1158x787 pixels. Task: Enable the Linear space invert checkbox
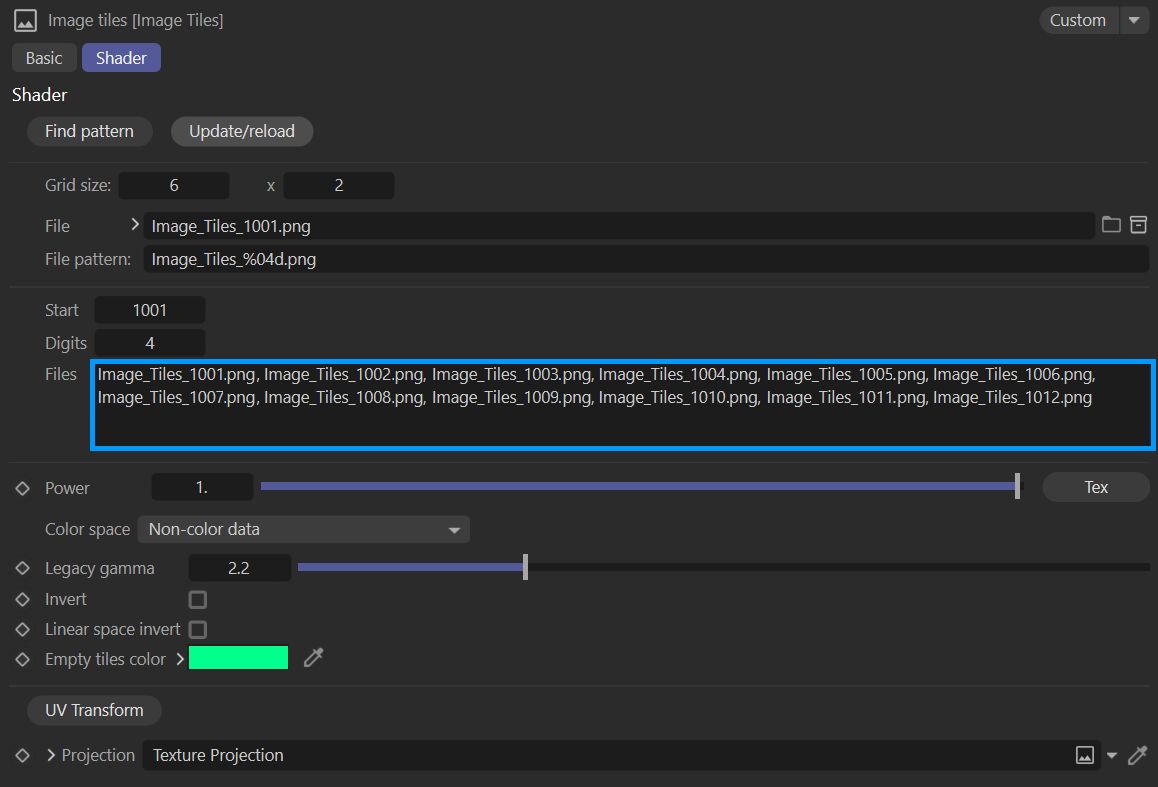pyautogui.click(x=198, y=630)
